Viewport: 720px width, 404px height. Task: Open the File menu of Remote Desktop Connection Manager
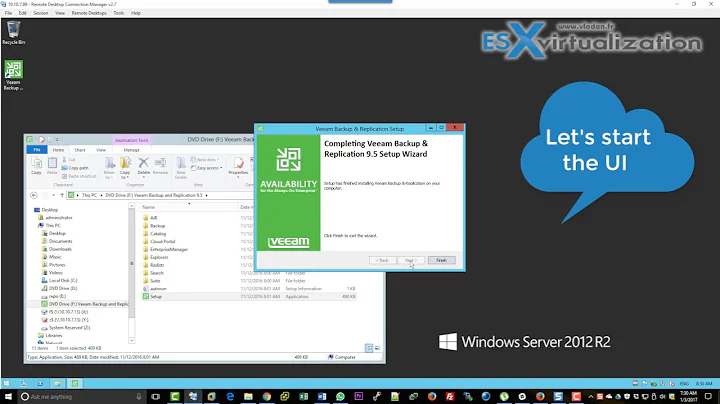coord(8,13)
